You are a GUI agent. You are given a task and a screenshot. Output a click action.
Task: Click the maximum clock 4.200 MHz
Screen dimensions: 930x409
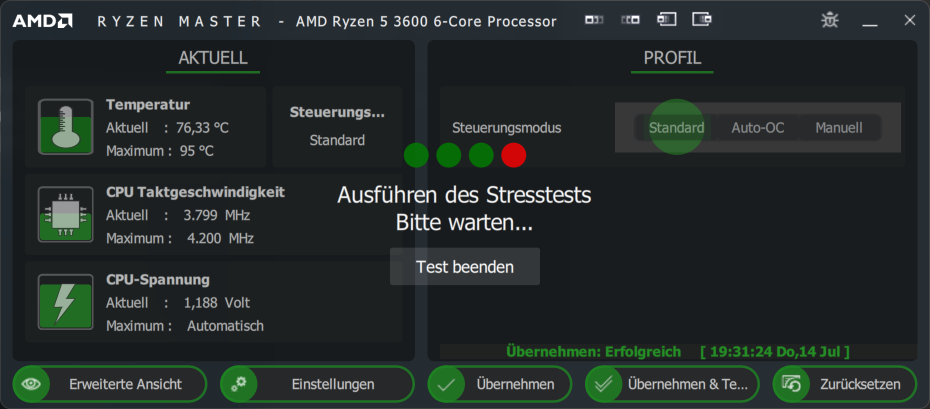[221, 239]
